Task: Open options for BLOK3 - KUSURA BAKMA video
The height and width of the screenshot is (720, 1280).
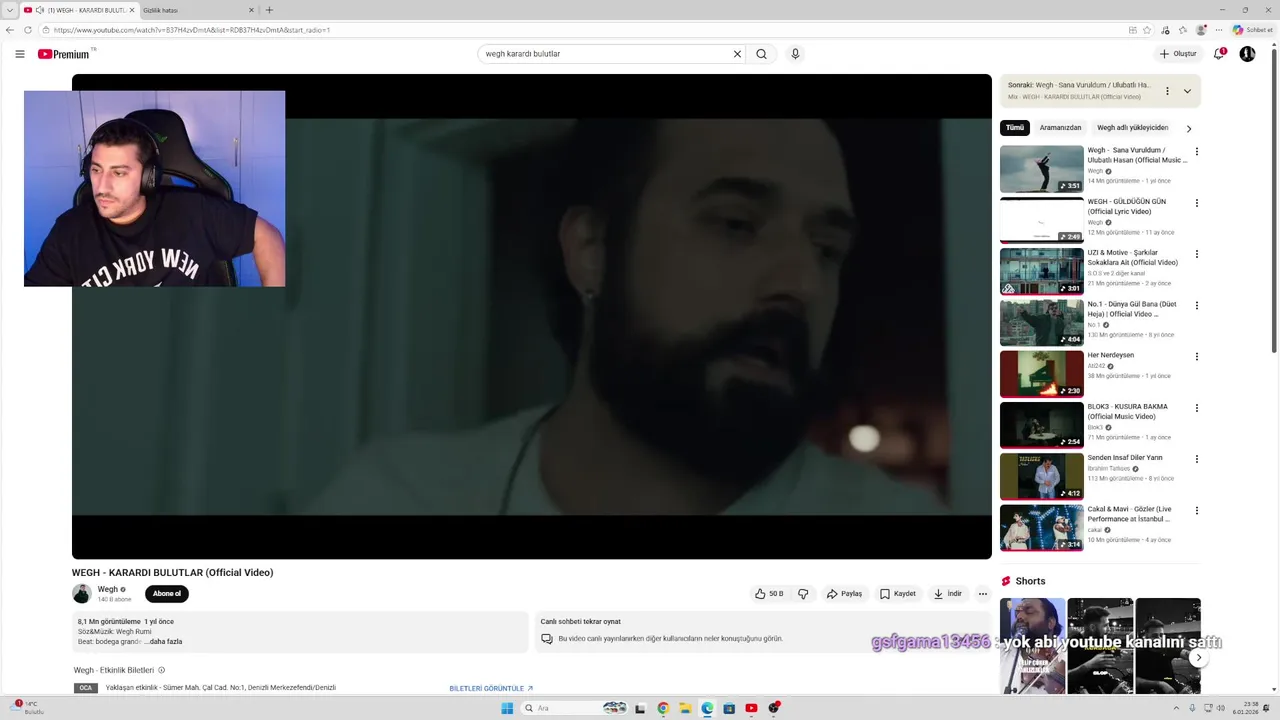Action: 1196,408
